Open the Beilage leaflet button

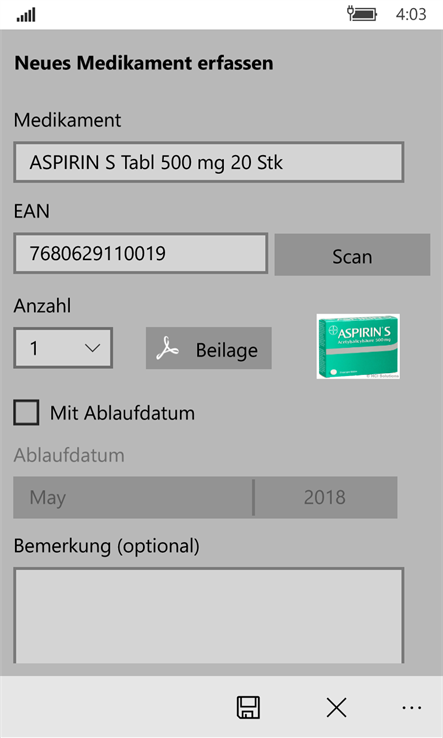(209, 348)
